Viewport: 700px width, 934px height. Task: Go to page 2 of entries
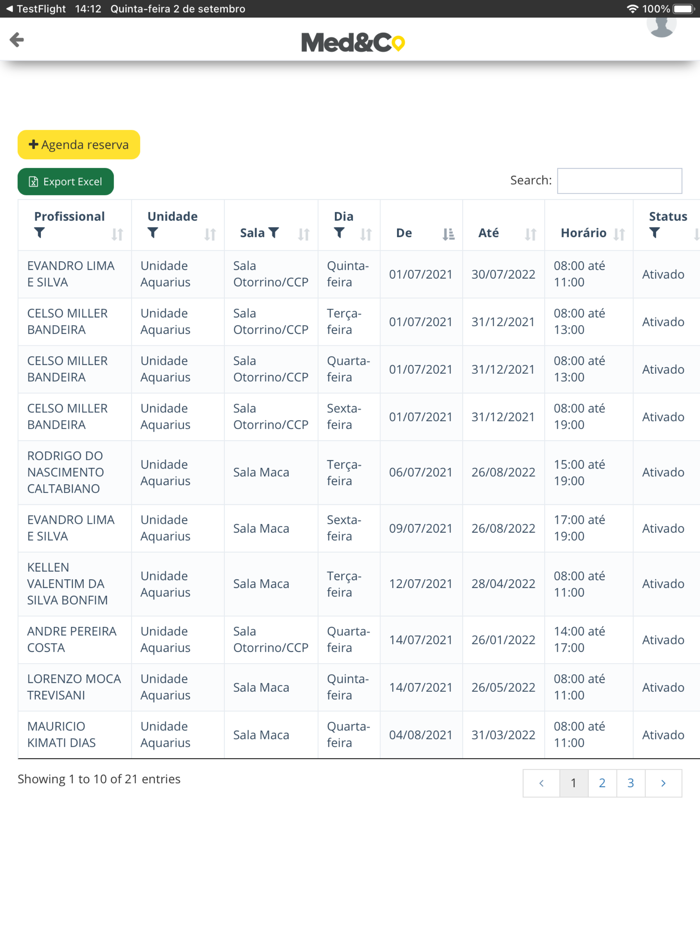(602, 783)
